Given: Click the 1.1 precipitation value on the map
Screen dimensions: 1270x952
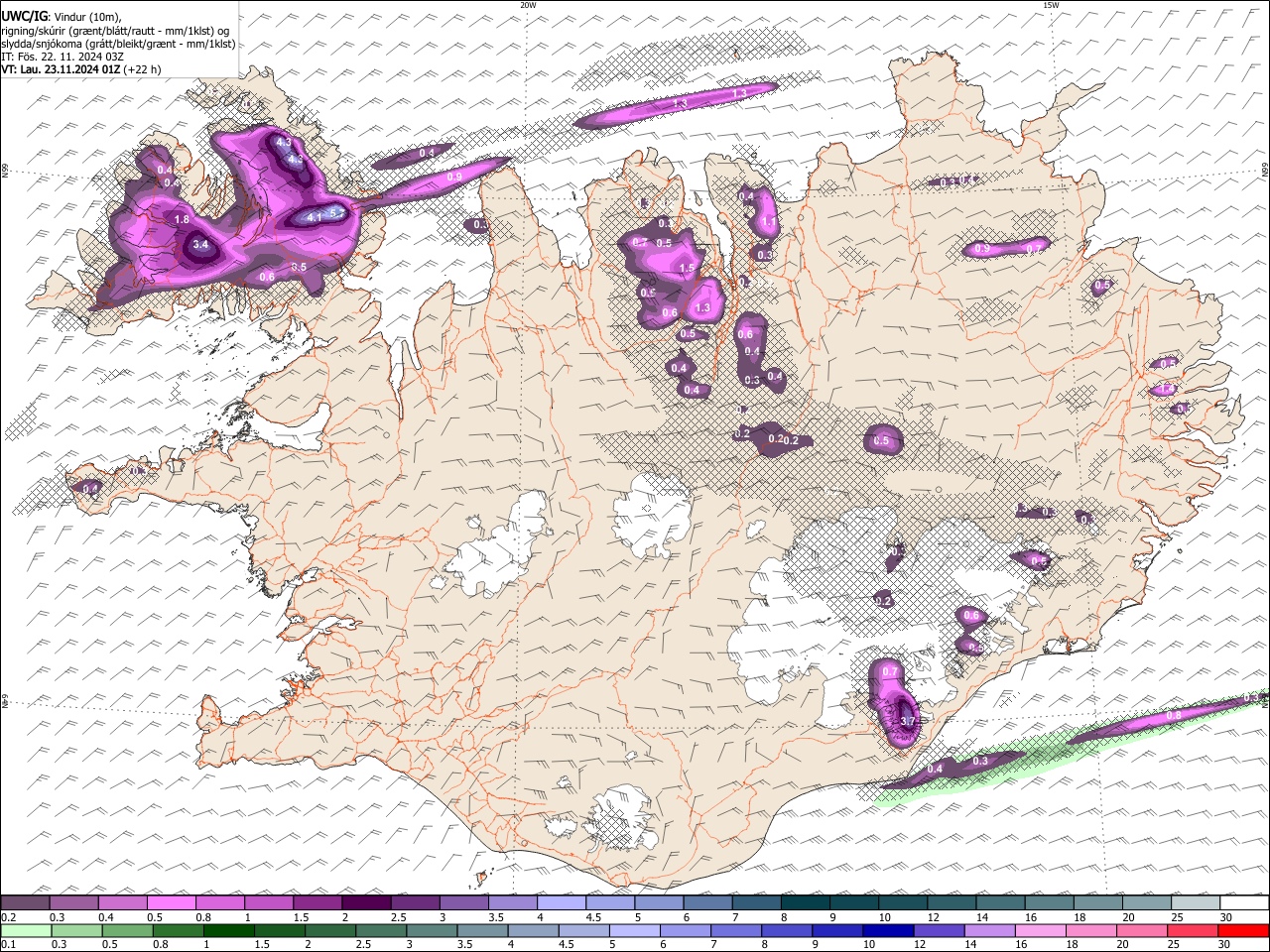Looking at the screenshot, I should coord(768,223).
